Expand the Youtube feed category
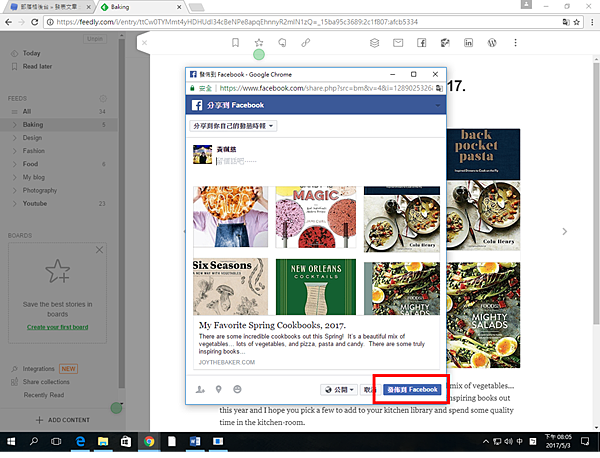Screen dimensions: 600x458 pos(15,204)
